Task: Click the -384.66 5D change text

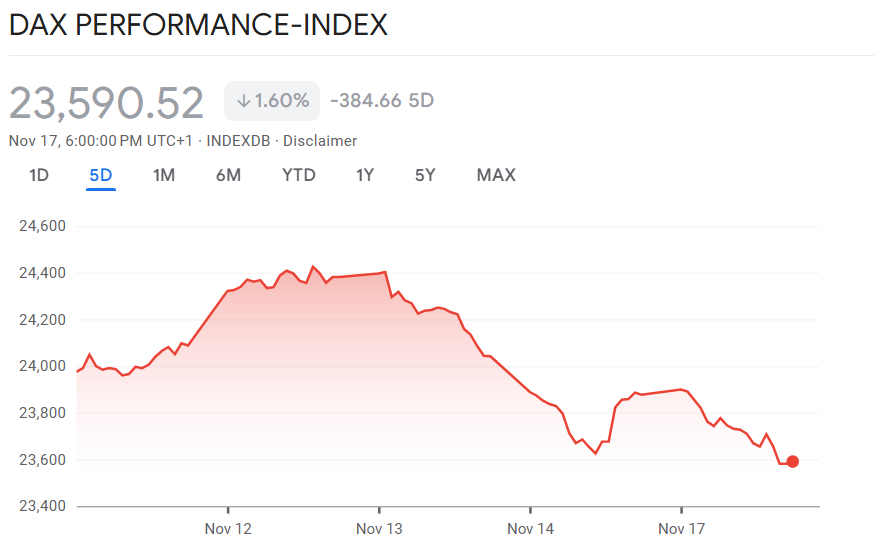Action: 381,101
